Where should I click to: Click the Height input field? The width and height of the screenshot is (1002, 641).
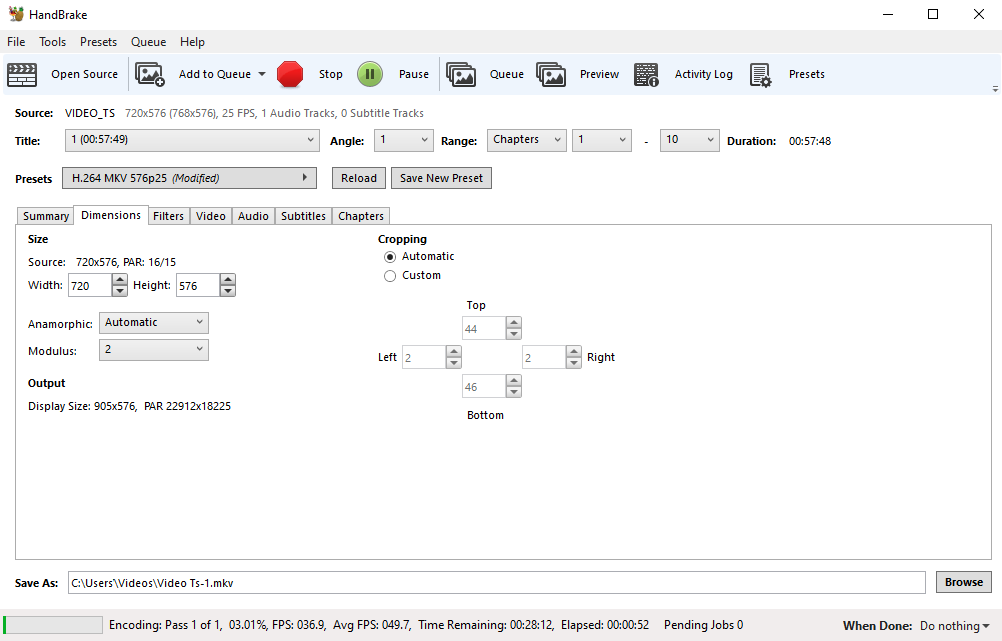pyautogui.click(x=198, y=286)
